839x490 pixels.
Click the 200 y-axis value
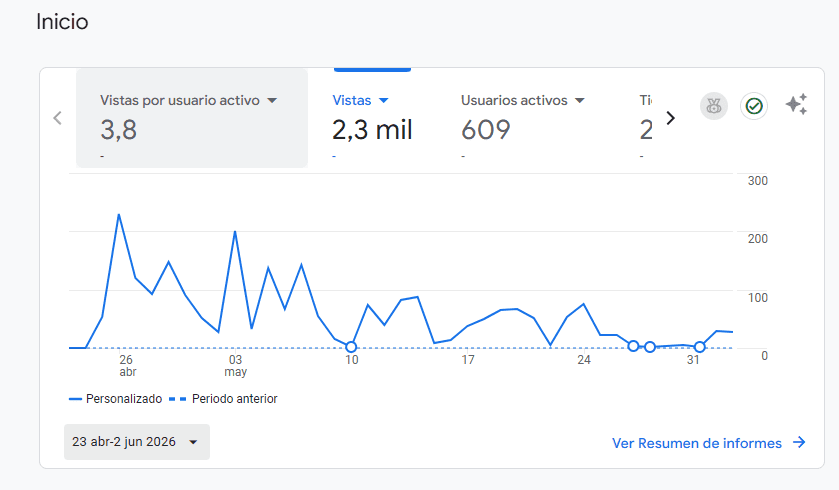point(758,239)
